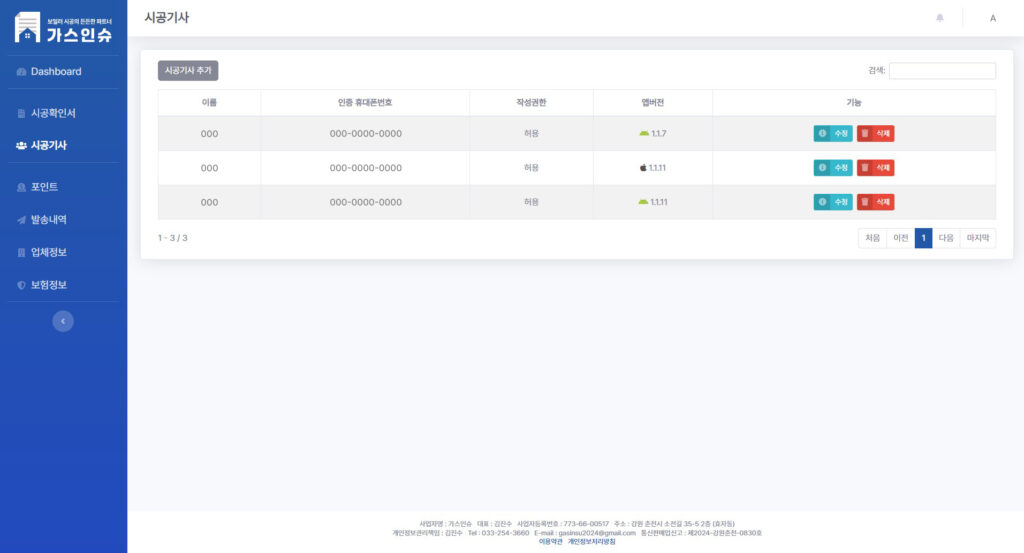Click 삭제 in the last table row
The height and width of the screenshot is (553, 1024).
point(875,202)
